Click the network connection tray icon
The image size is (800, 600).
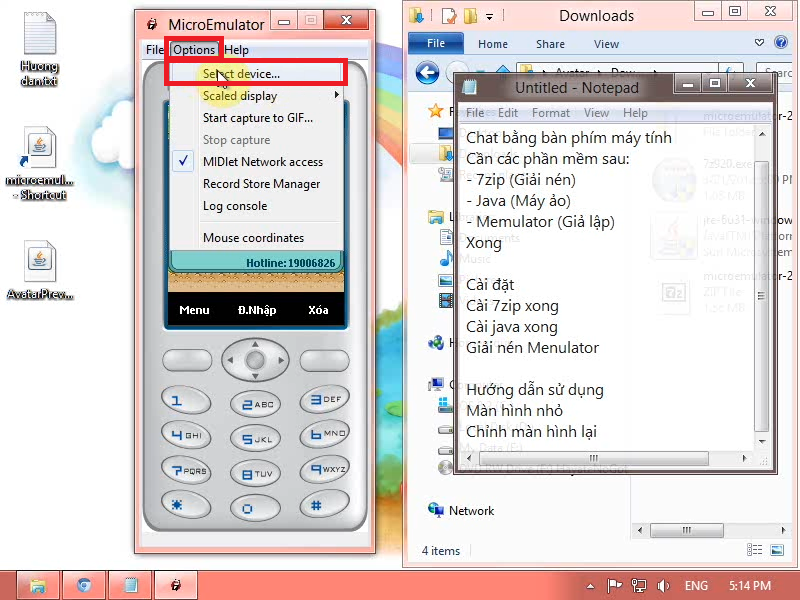point(639,585)
